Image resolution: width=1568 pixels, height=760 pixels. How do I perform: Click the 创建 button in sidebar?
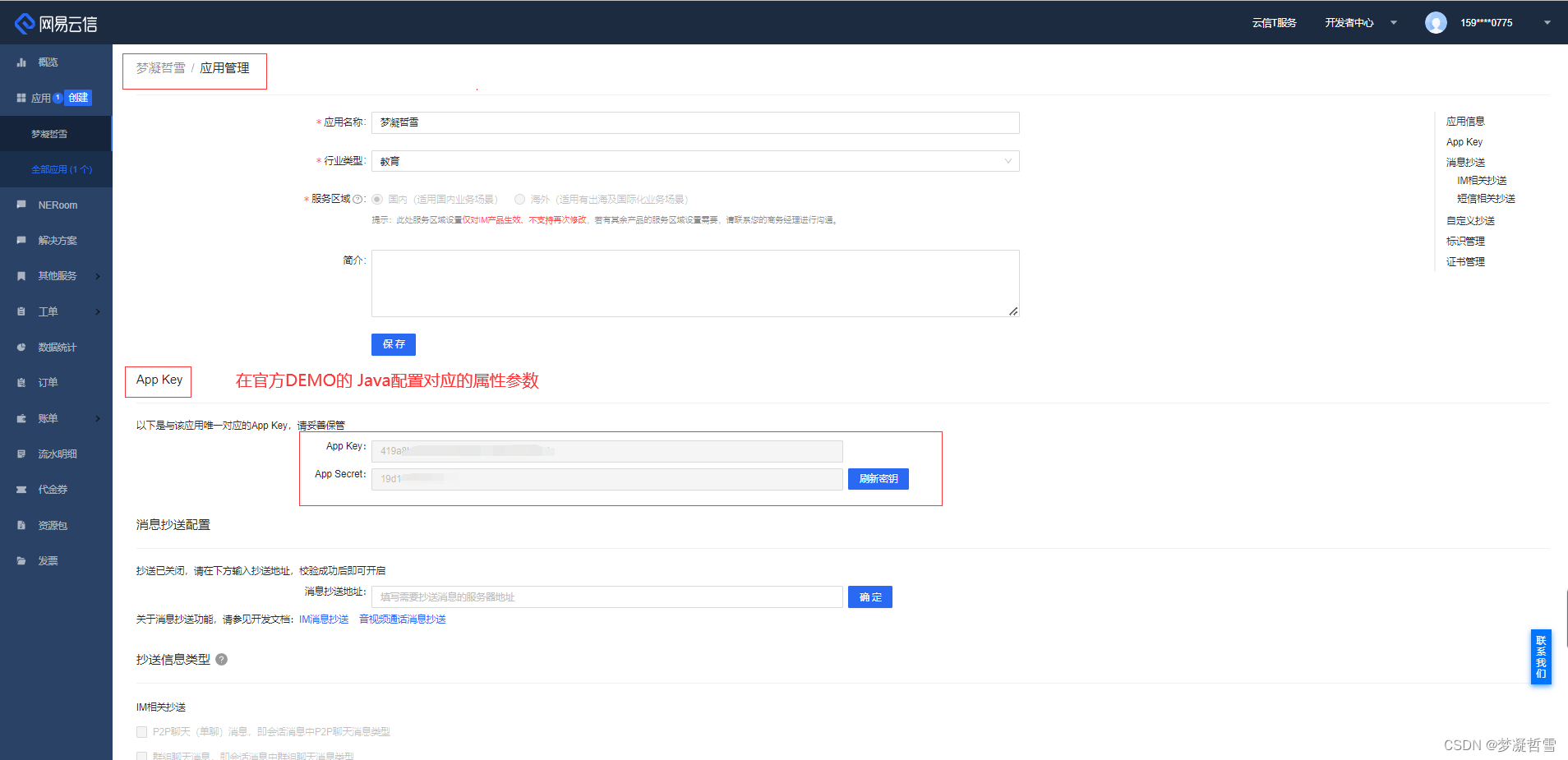click(78, 98)
